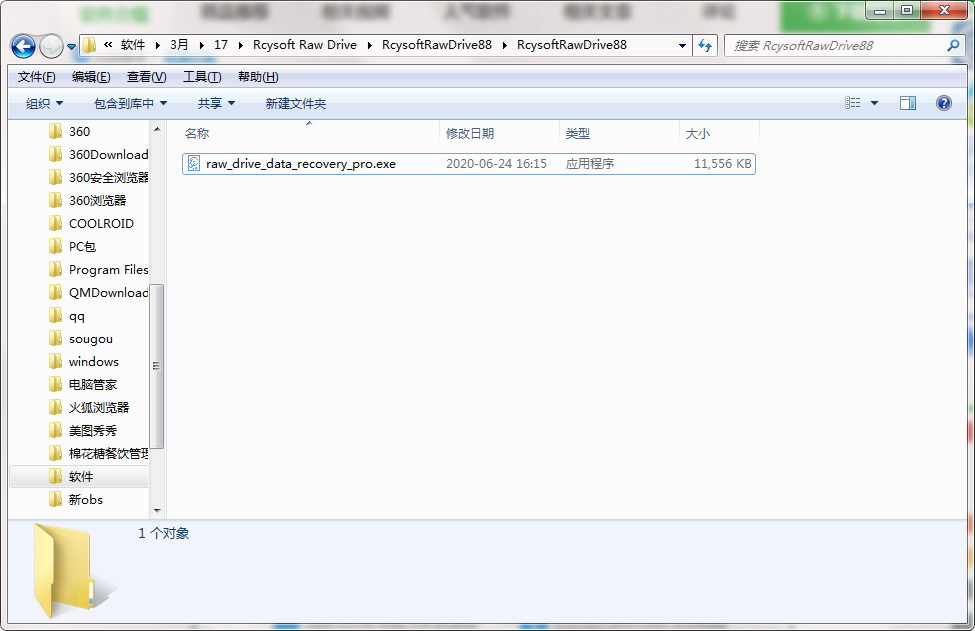Click the 新obs folder icon

pos(55,500)
